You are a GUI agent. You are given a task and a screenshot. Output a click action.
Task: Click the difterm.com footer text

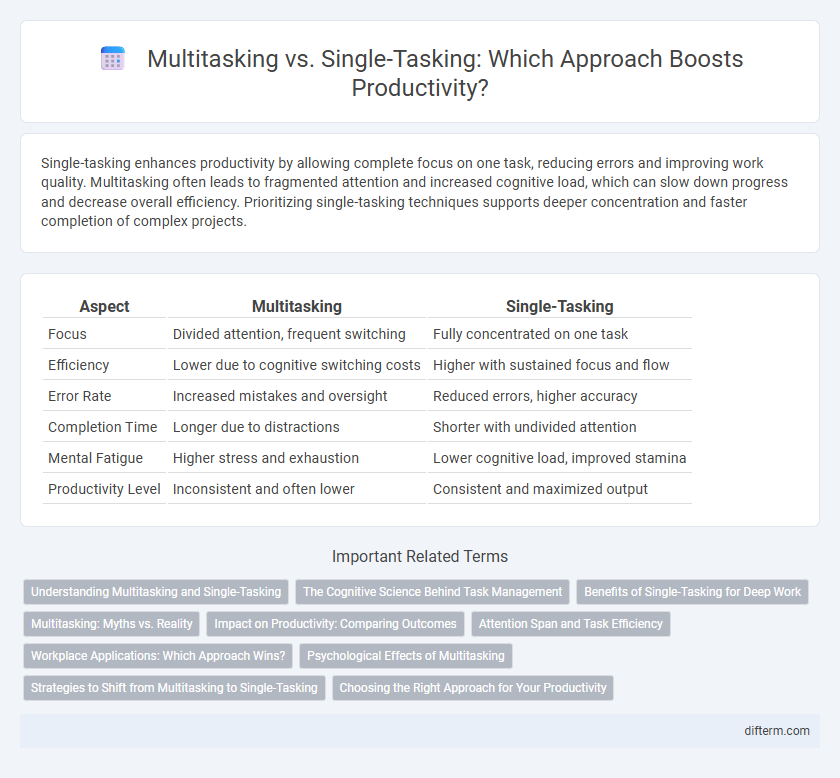point(777,731)
